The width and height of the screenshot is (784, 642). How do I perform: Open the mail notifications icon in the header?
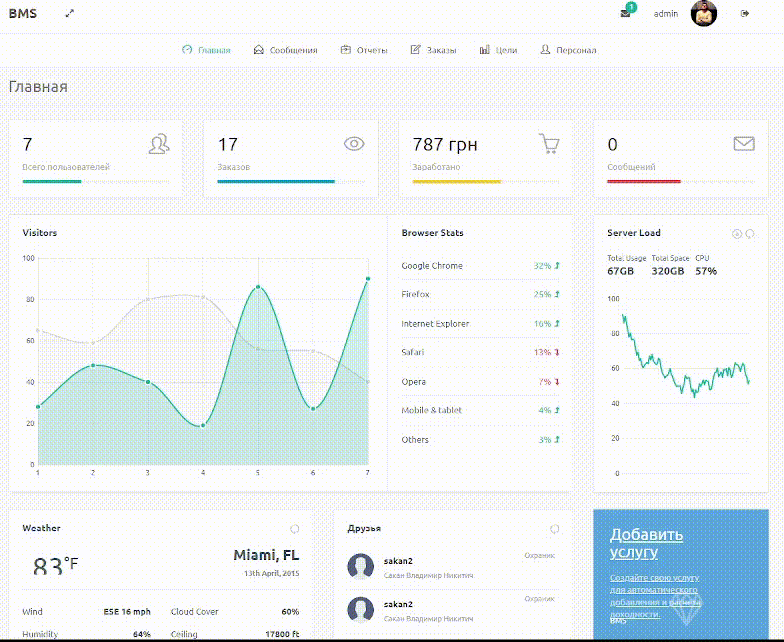coord(625,14)
